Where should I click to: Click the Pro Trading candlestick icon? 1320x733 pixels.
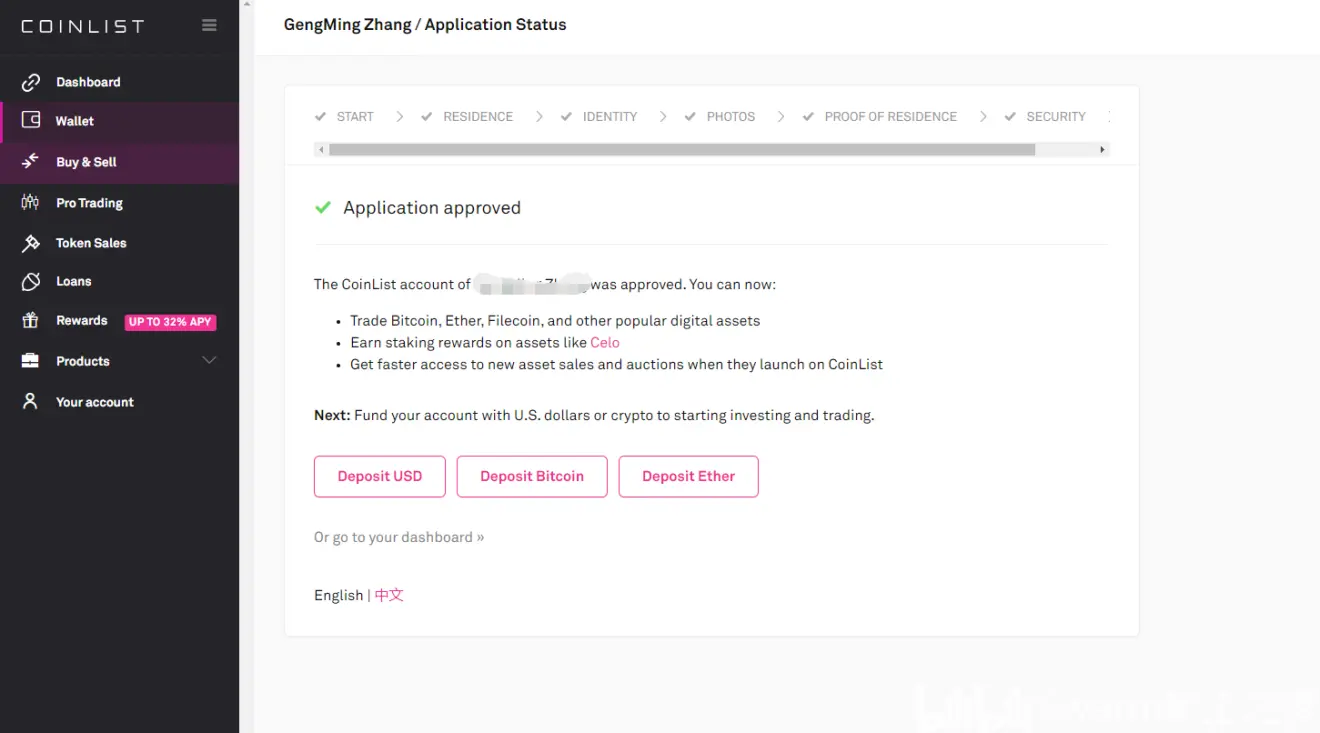click(x=31, y=202)
